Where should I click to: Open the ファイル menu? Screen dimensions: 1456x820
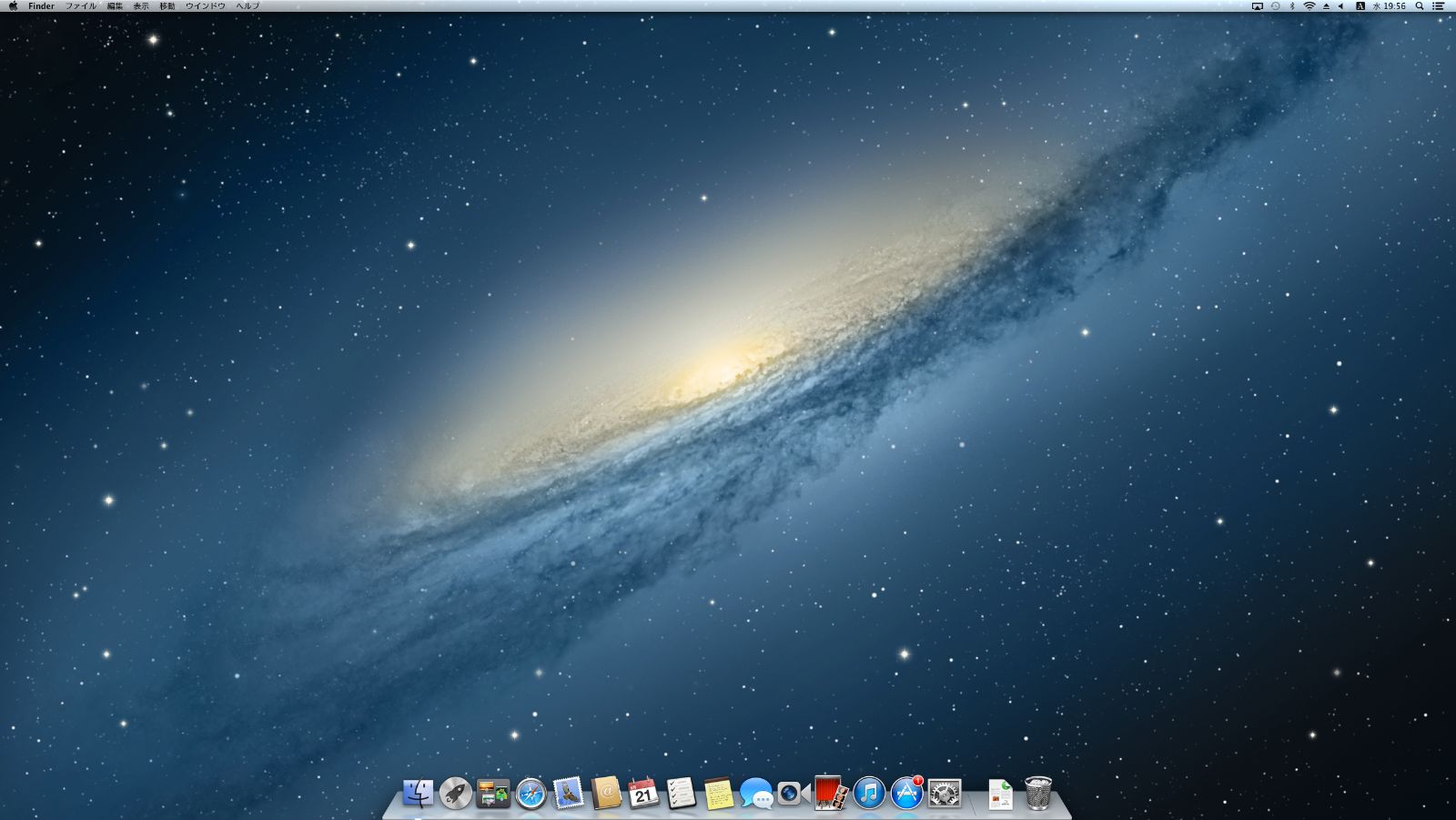80,5
